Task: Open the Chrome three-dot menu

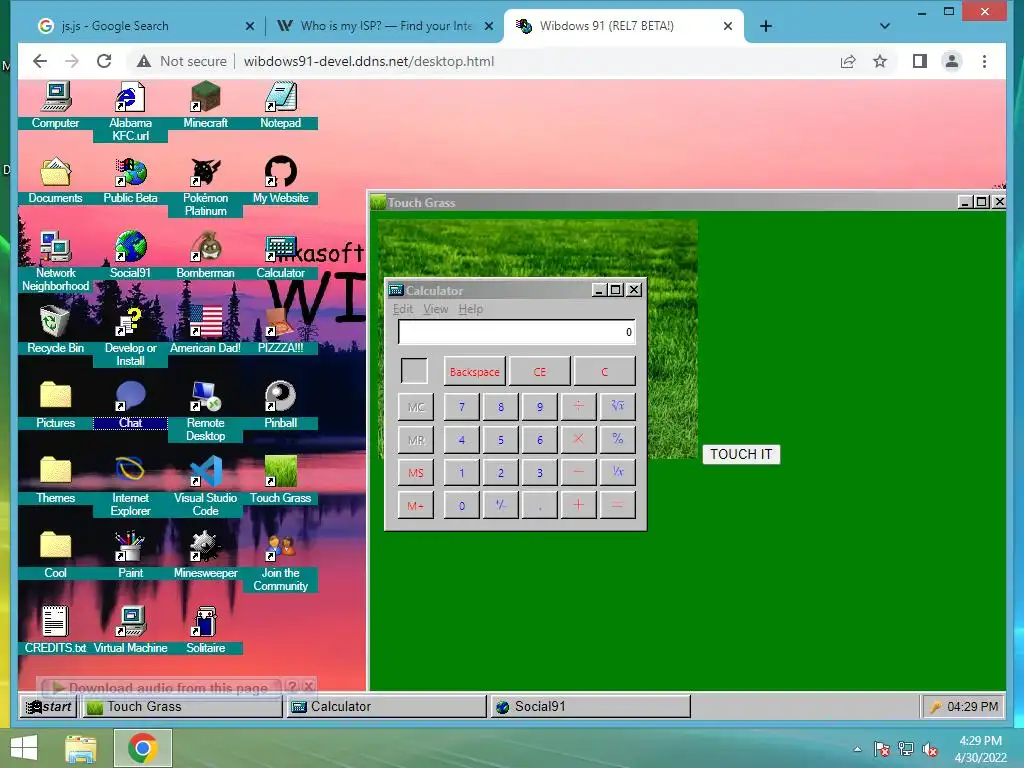Action: [x=984, y=61]
